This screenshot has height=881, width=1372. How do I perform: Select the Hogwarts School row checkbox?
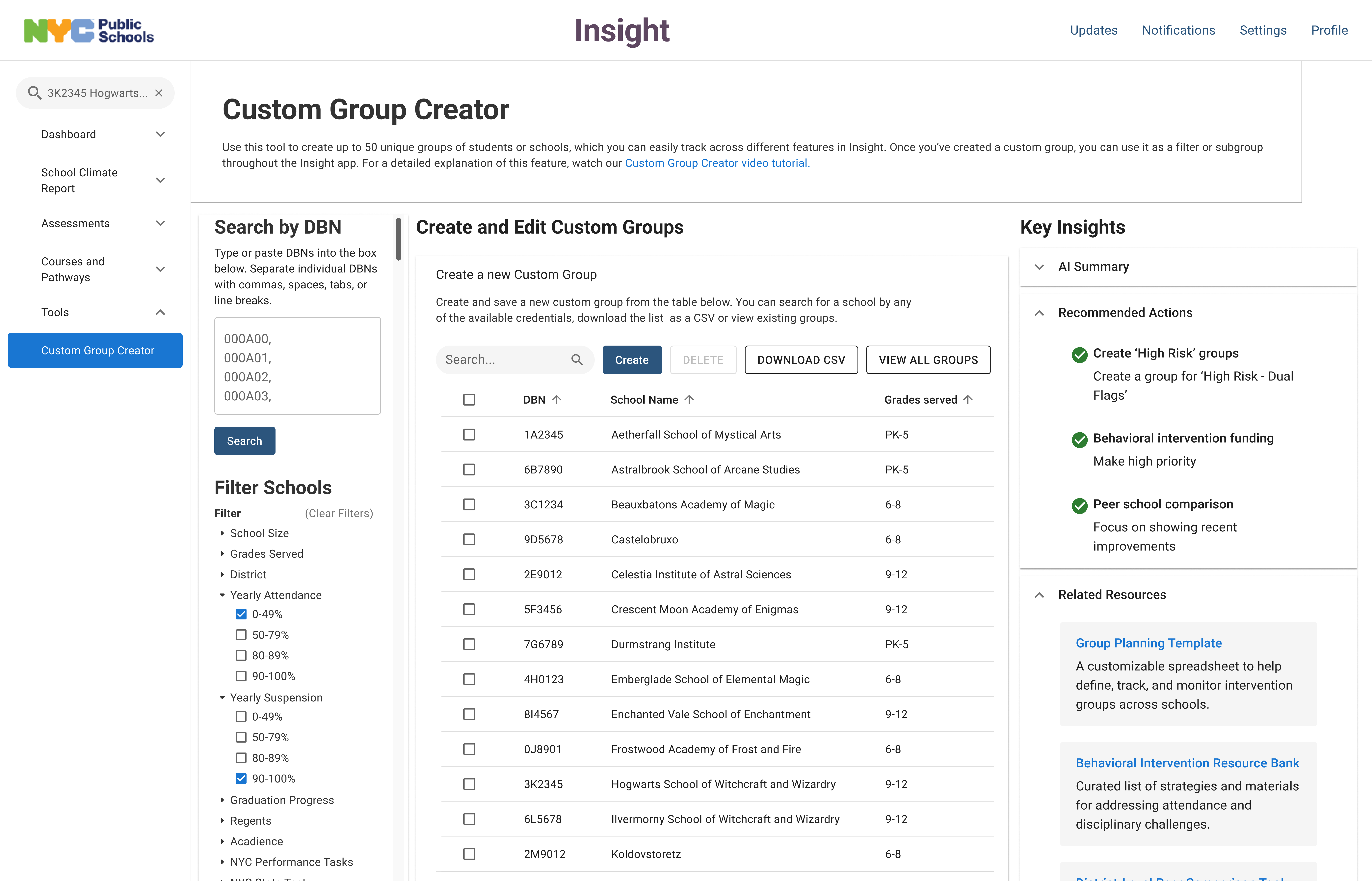(469, 784)
